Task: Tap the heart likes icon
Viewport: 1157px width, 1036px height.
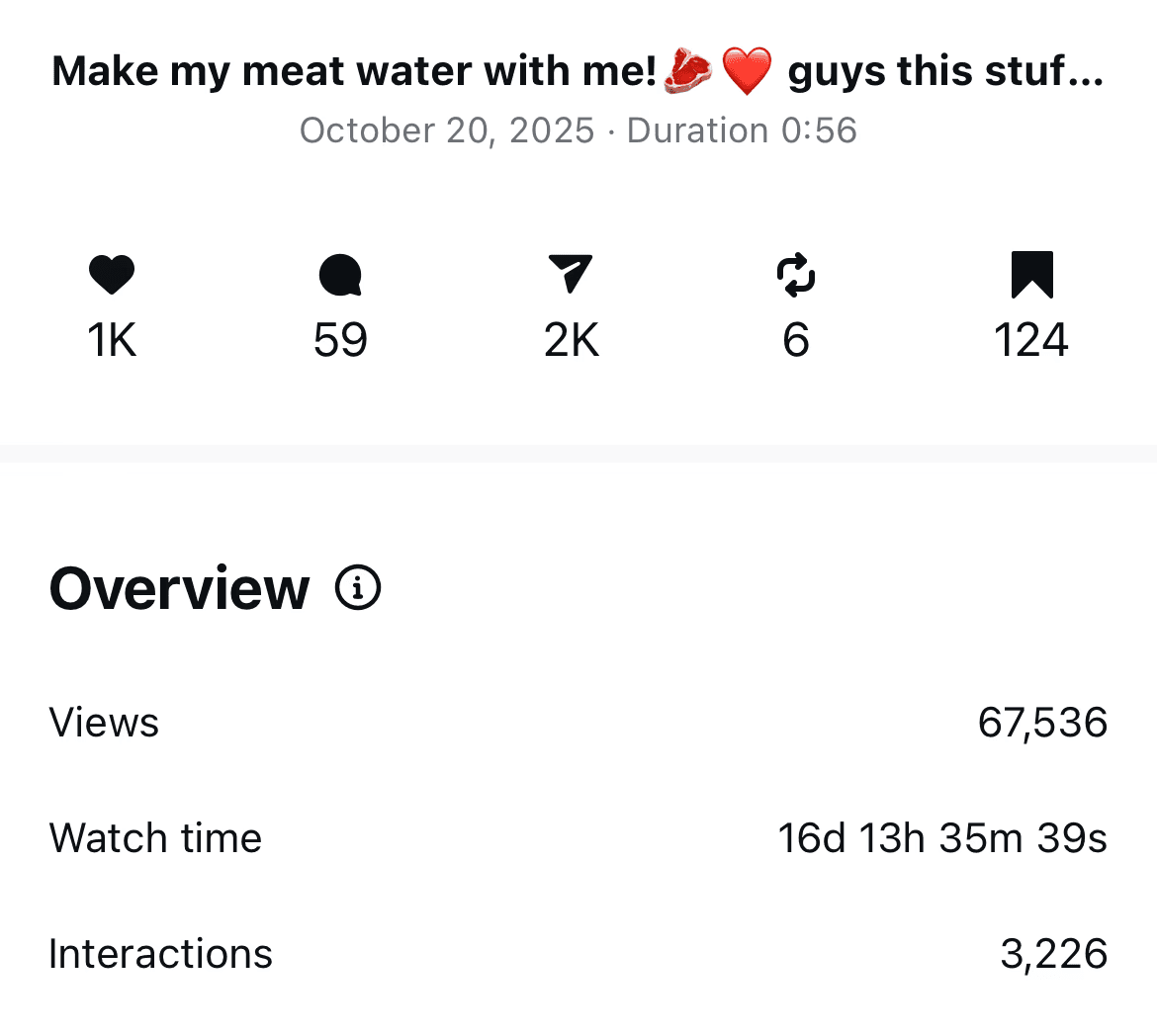Action: point(112,275)
